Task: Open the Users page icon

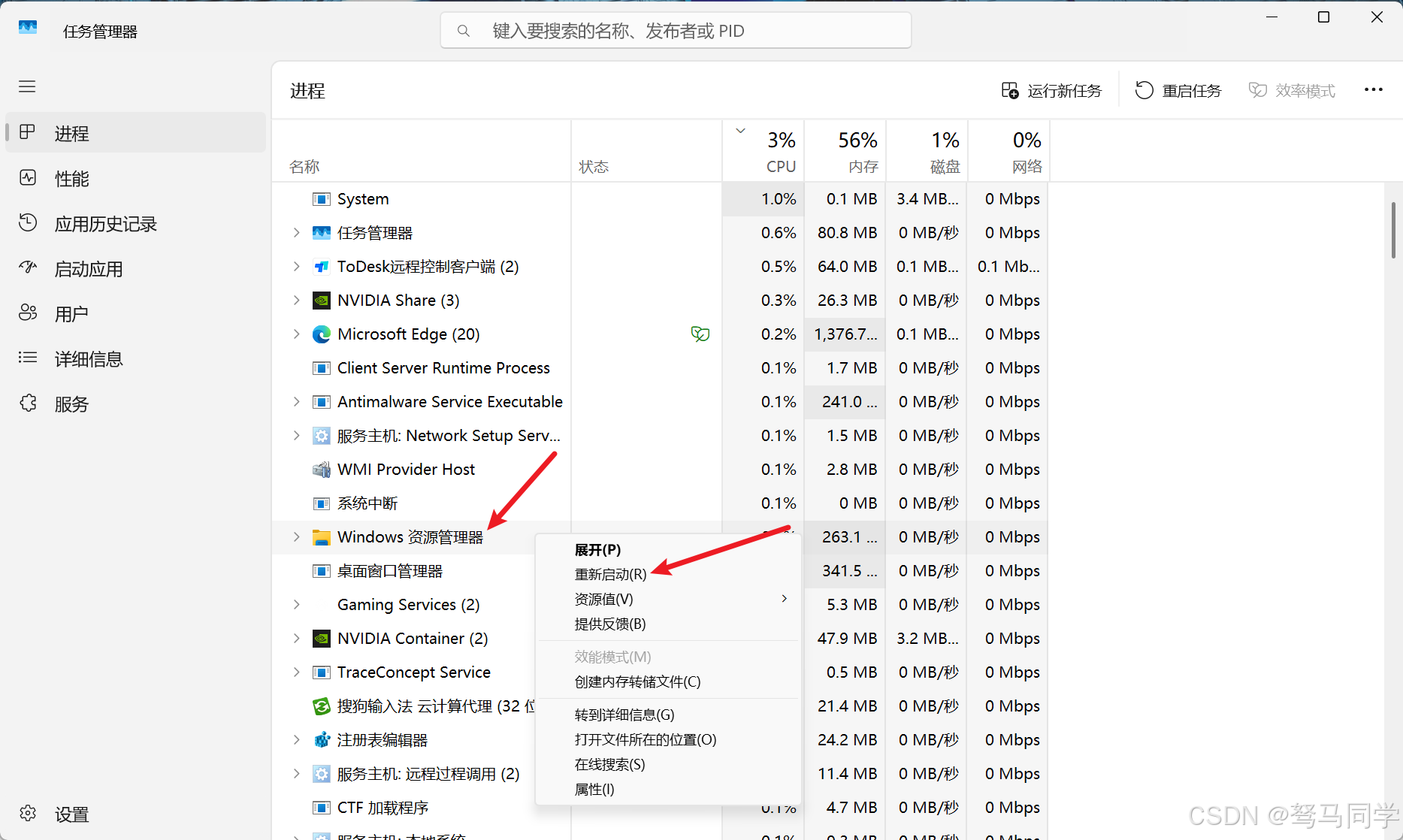Action: click(28, 313)
